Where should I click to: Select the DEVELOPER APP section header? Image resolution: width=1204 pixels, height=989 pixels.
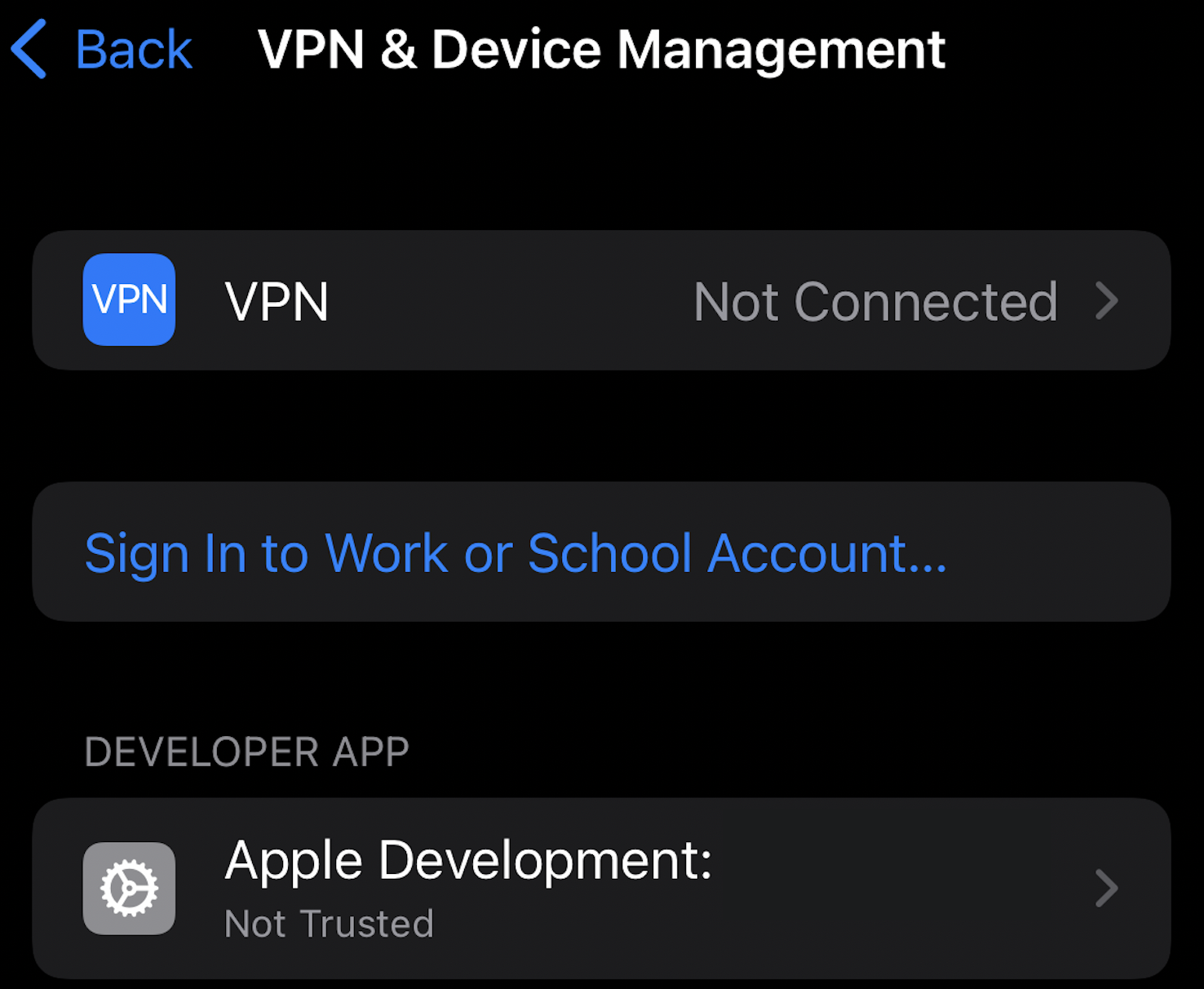[x=246, y=751]
